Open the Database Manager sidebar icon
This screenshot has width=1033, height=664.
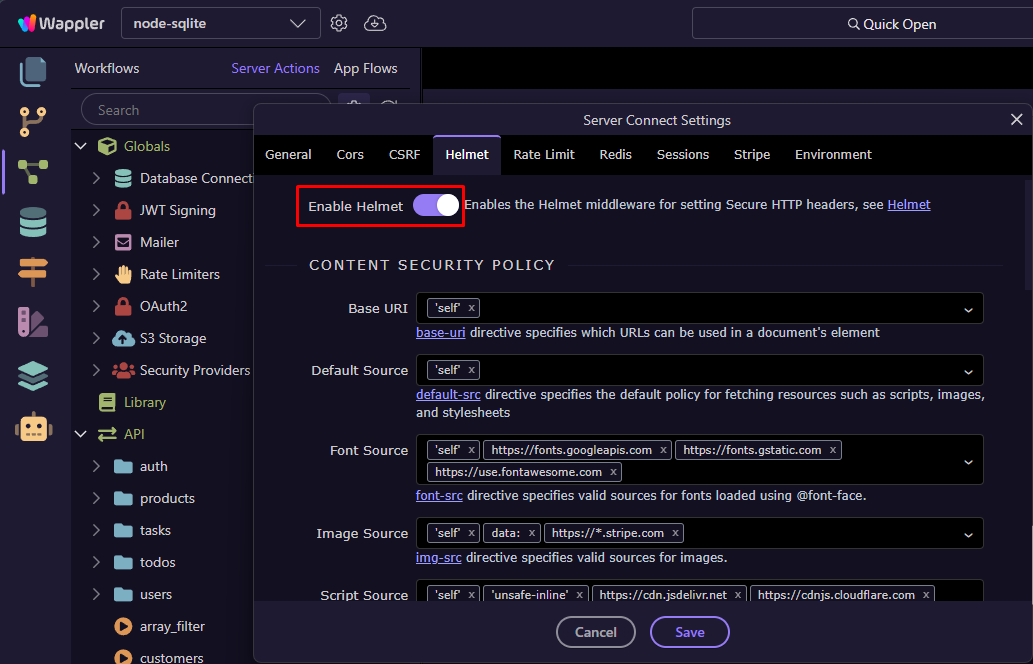pos(33,222)
